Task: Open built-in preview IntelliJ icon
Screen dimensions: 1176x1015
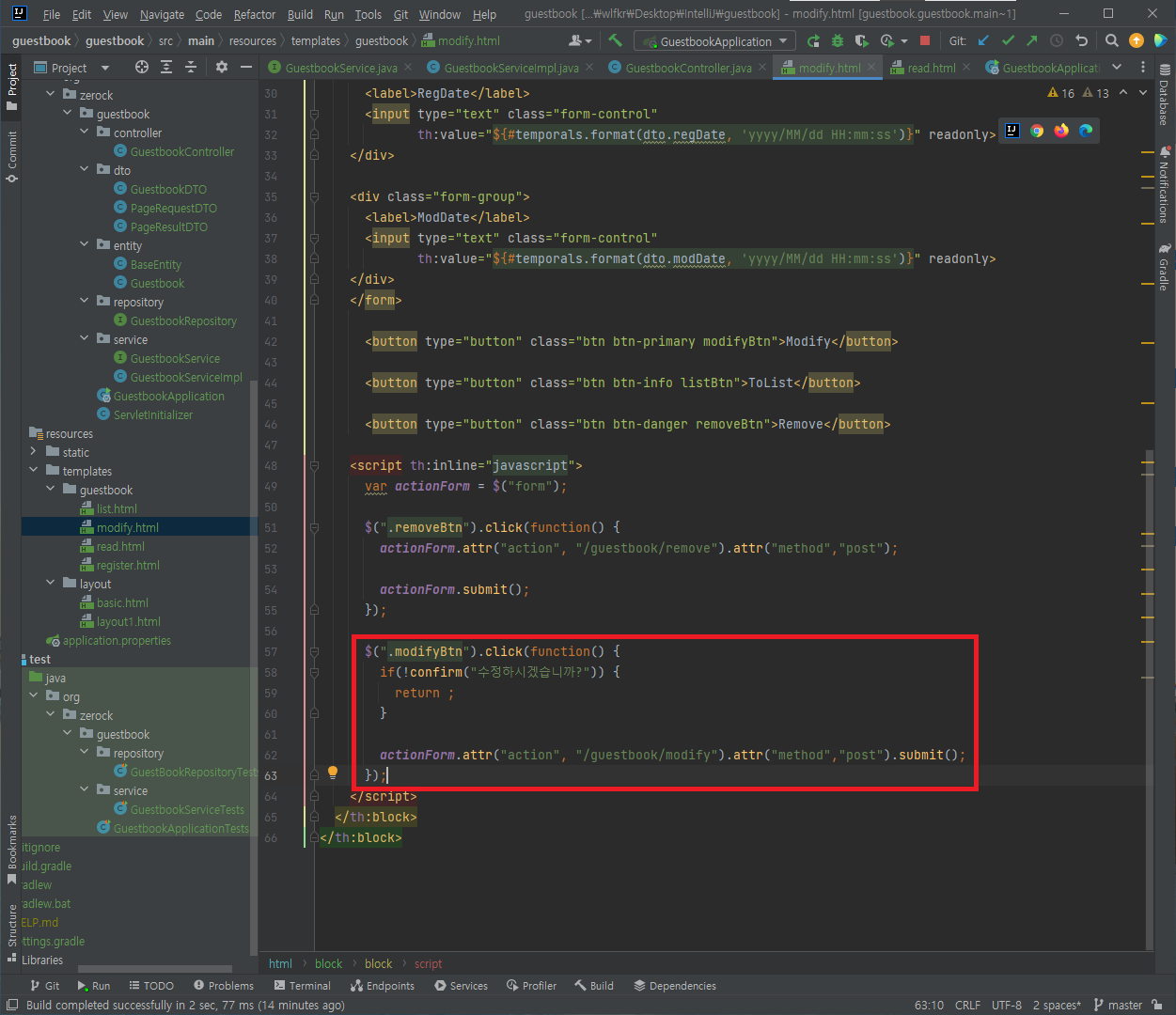Action: pyautogui.click(x=1012, y=131)
